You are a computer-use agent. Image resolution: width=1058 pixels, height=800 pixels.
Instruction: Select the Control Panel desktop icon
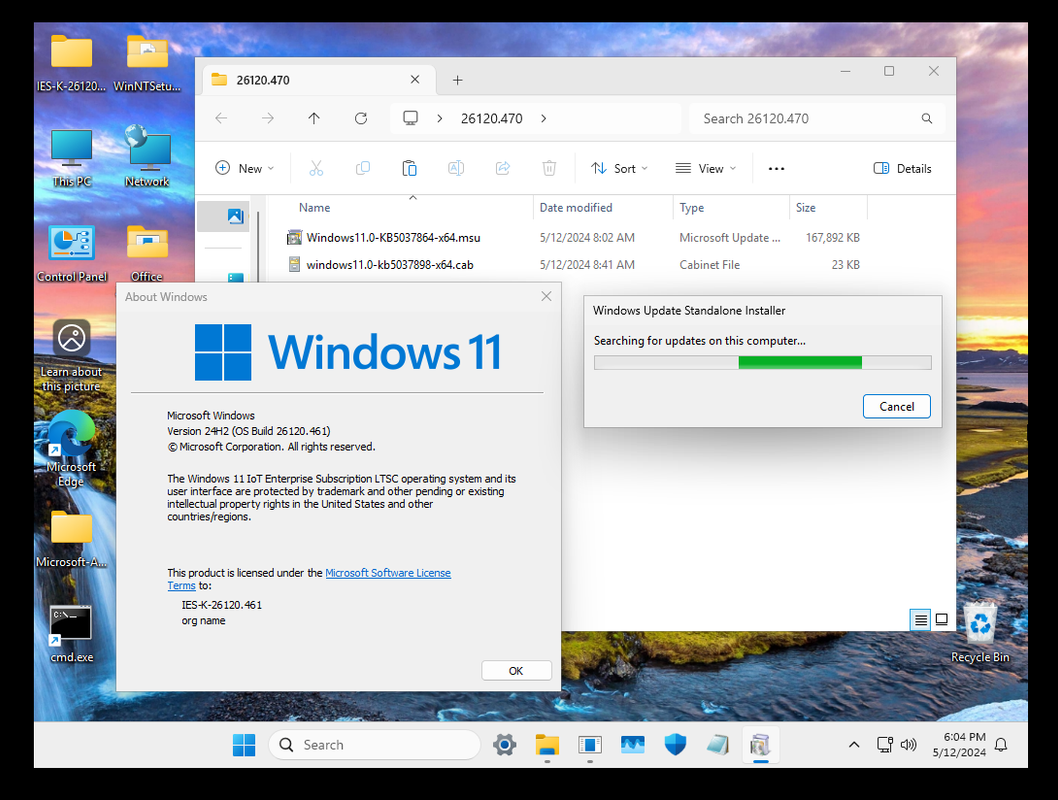pyautogui.click(x=72, y=254)
